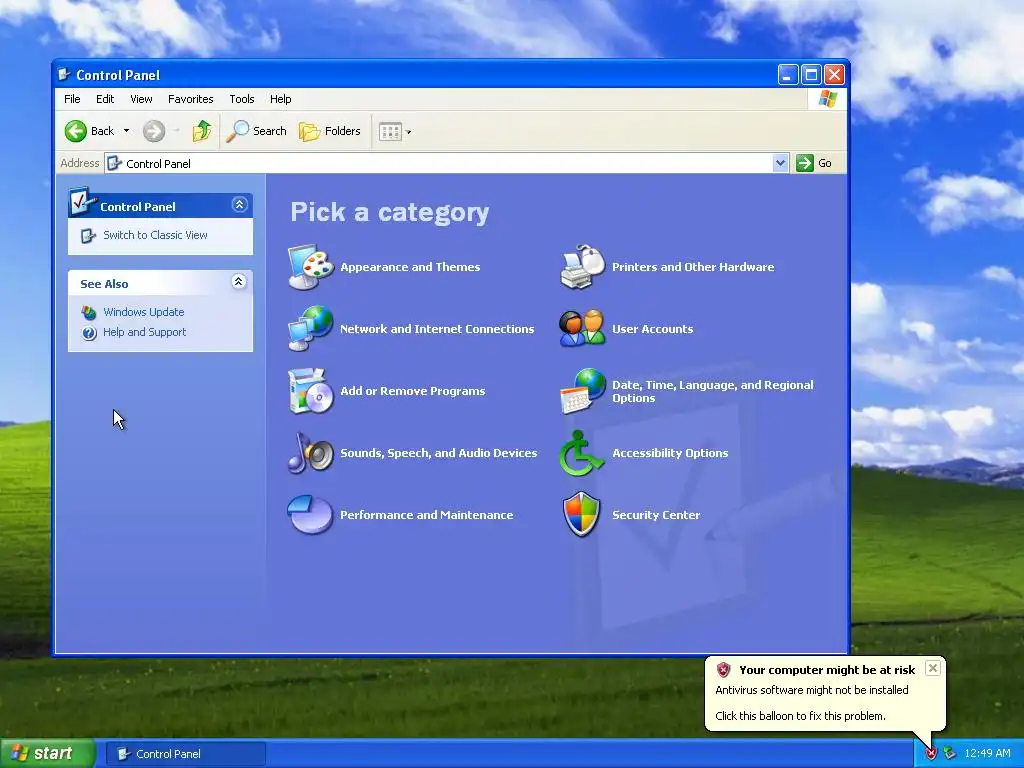Toggle the Folders pane button
The image size is (1024, 768).
pyautogui.click(x=330, y=131)
